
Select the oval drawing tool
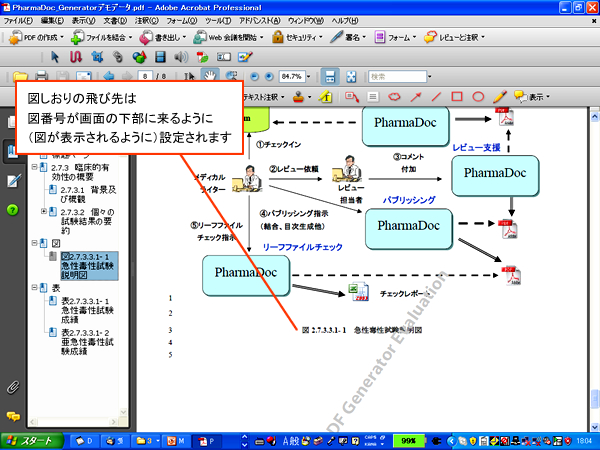tap(478, 97)
